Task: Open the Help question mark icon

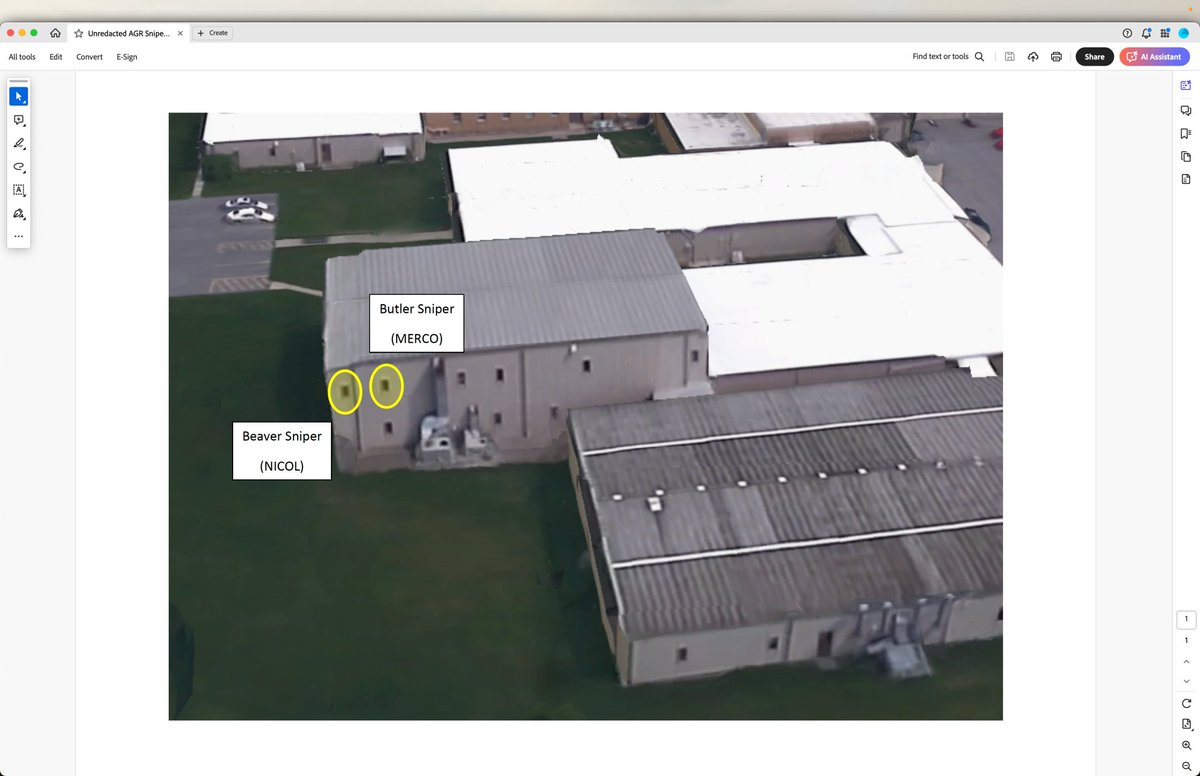Action: click(x=1128, y=33)
